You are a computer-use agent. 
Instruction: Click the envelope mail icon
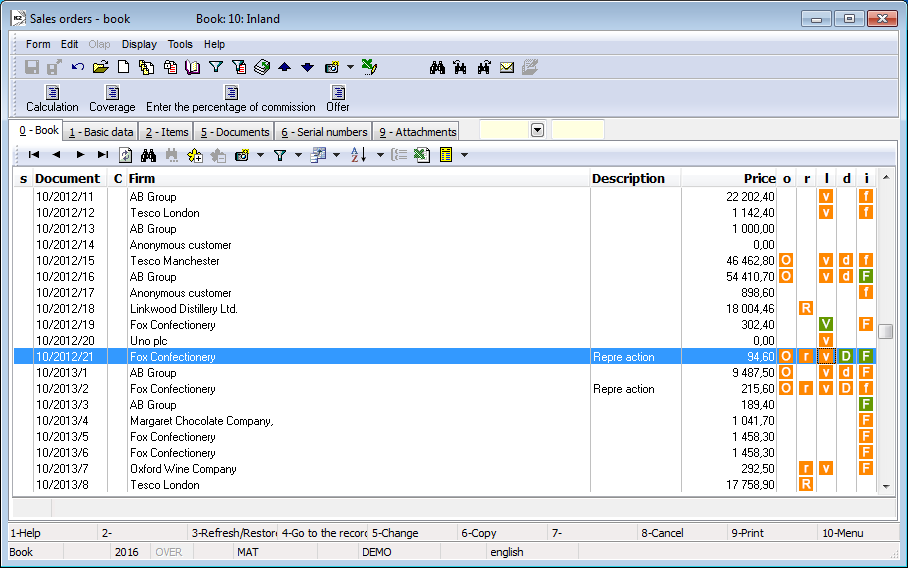point(507,67)
